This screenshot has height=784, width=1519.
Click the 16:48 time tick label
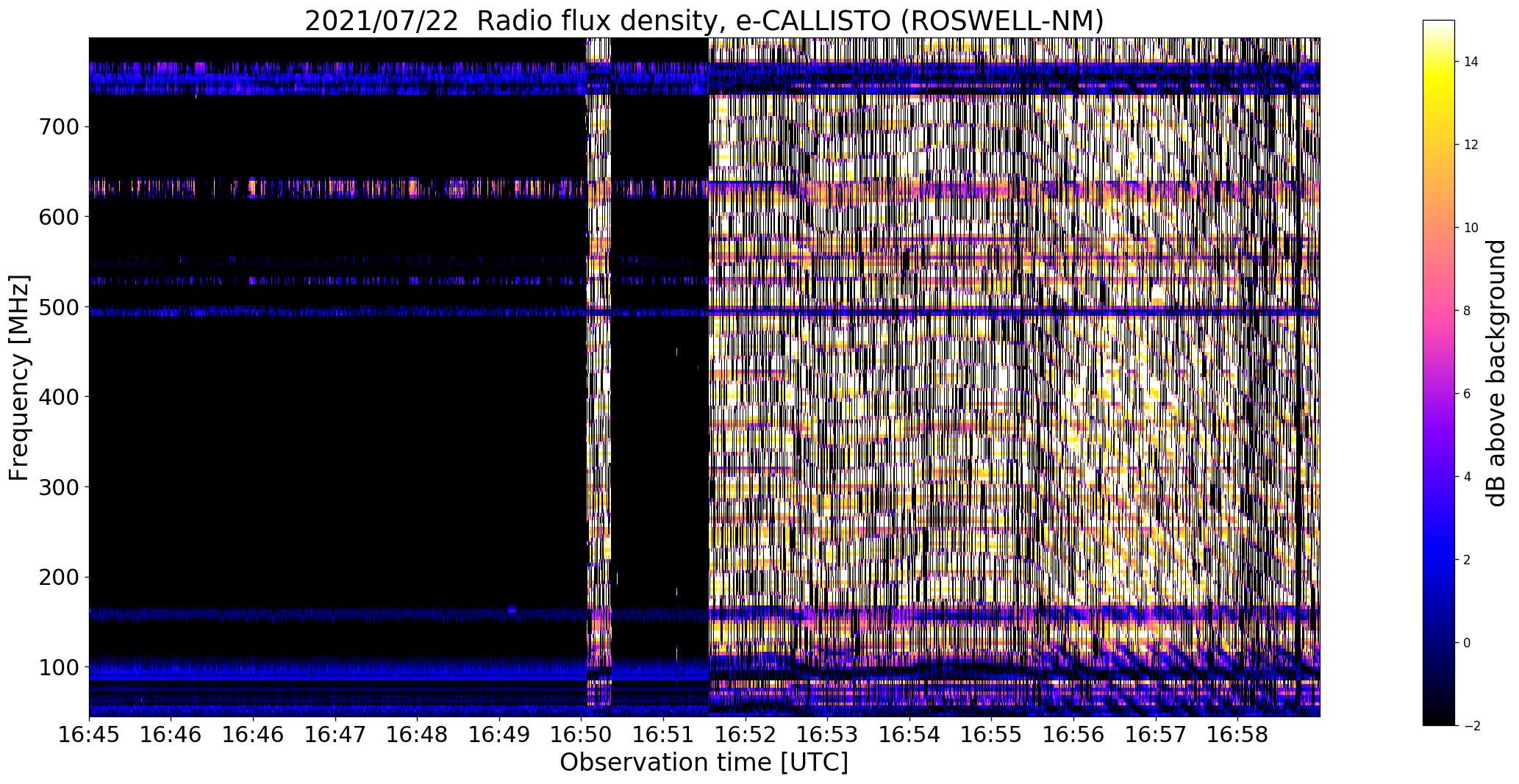(x=417, y=734)
